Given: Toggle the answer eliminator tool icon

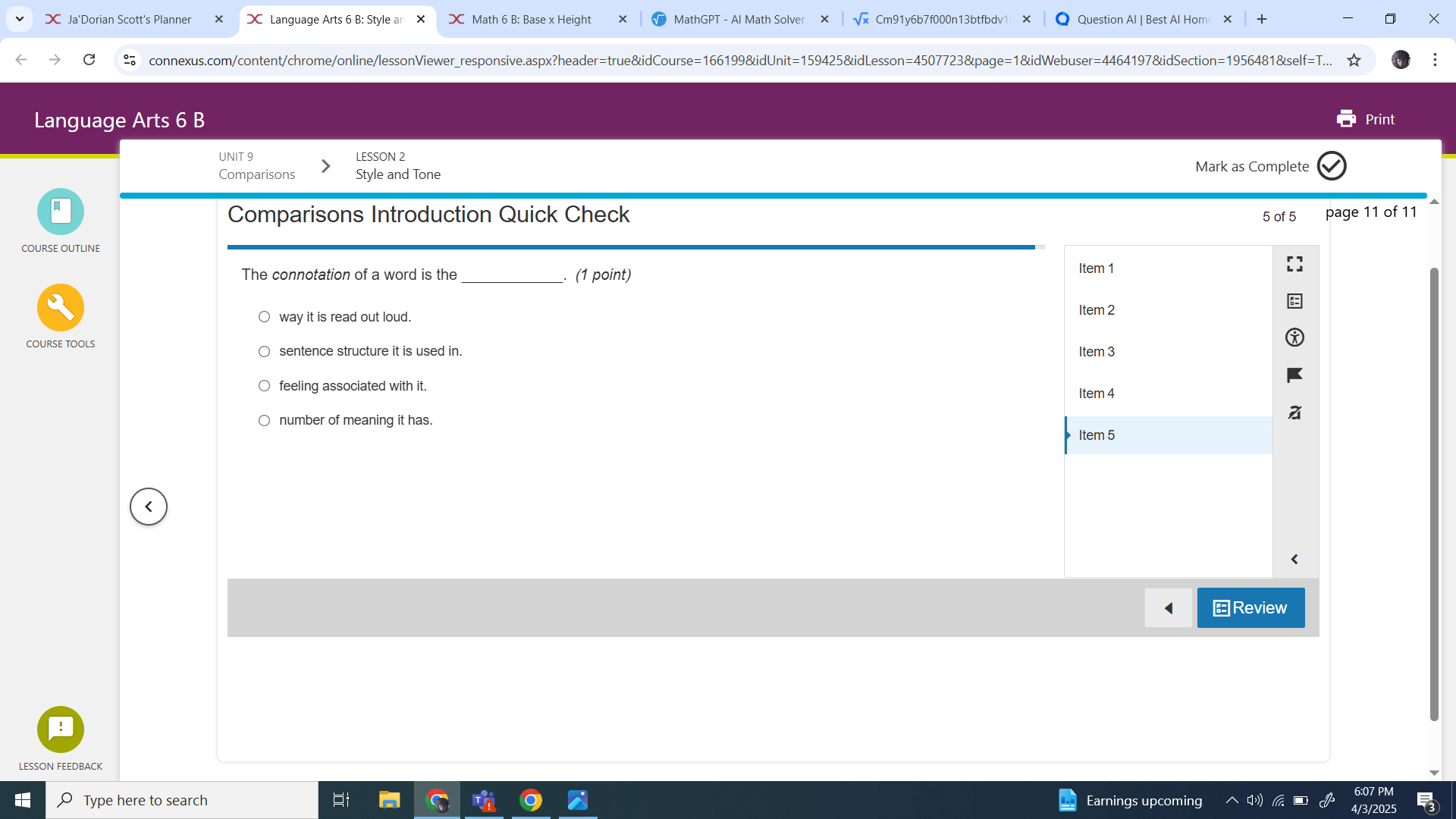Looking at the screenshot, I should pos(1294,413).
